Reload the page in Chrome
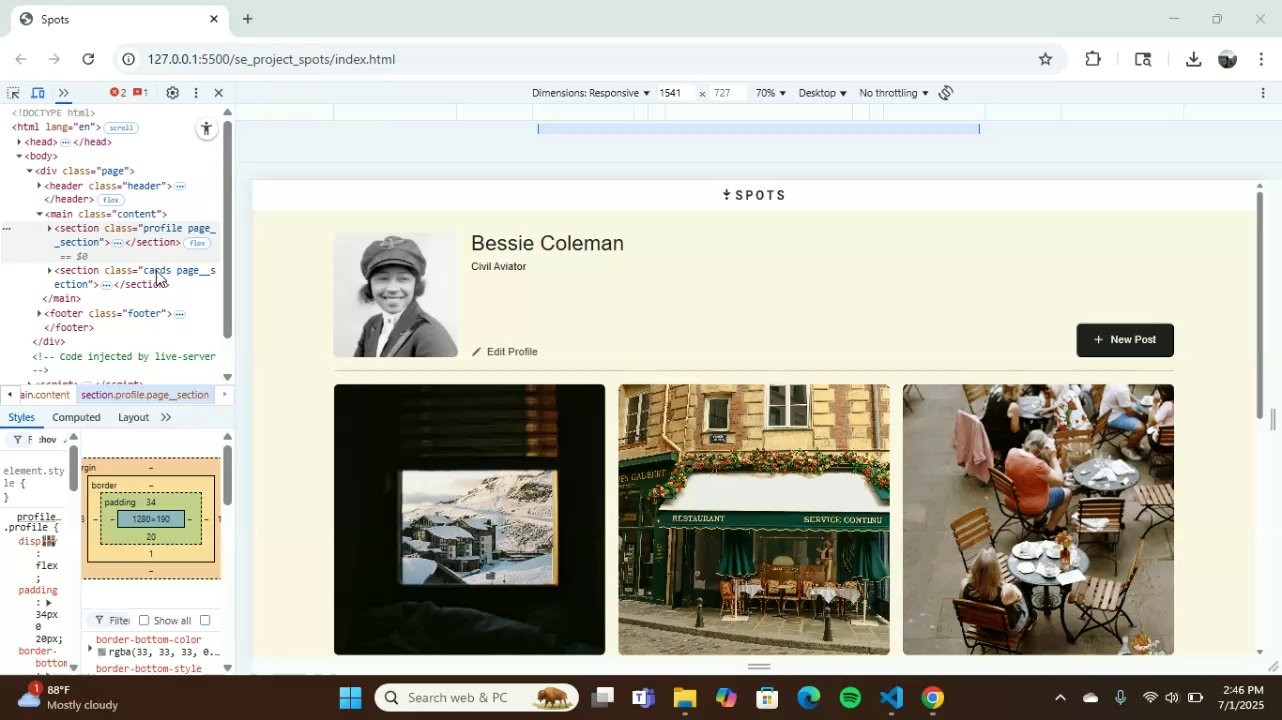 [88, 59]
